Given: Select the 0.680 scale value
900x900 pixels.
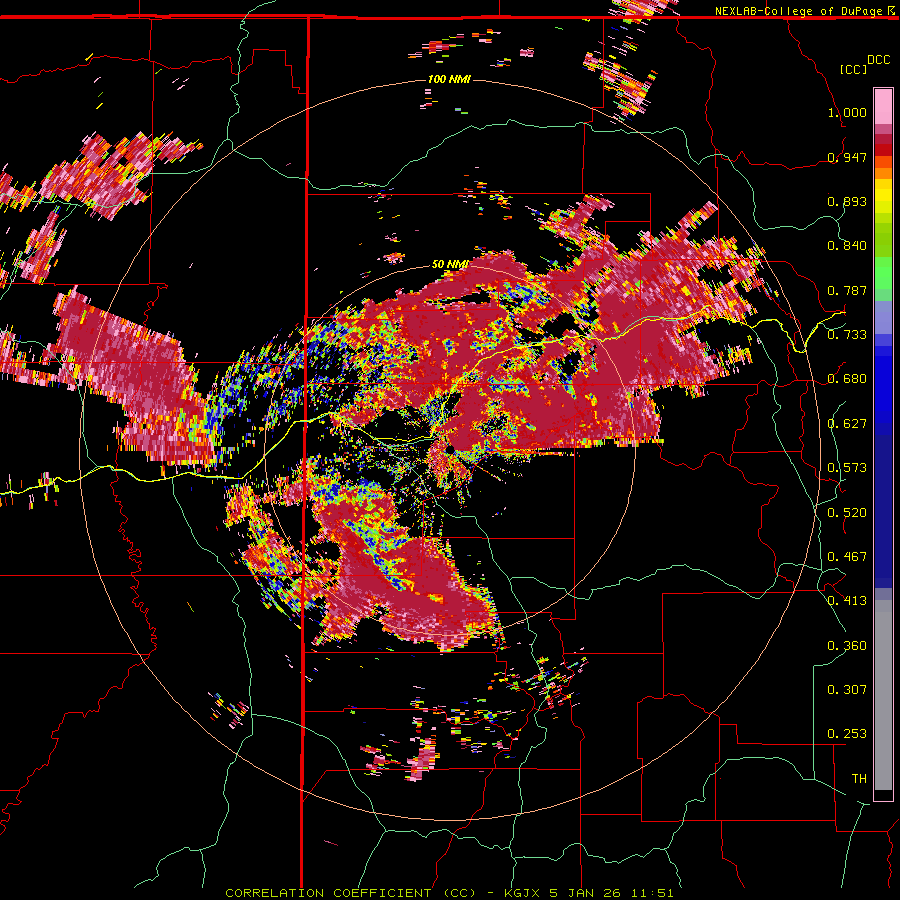Looking at the screenshot, I should coord(847,379).
